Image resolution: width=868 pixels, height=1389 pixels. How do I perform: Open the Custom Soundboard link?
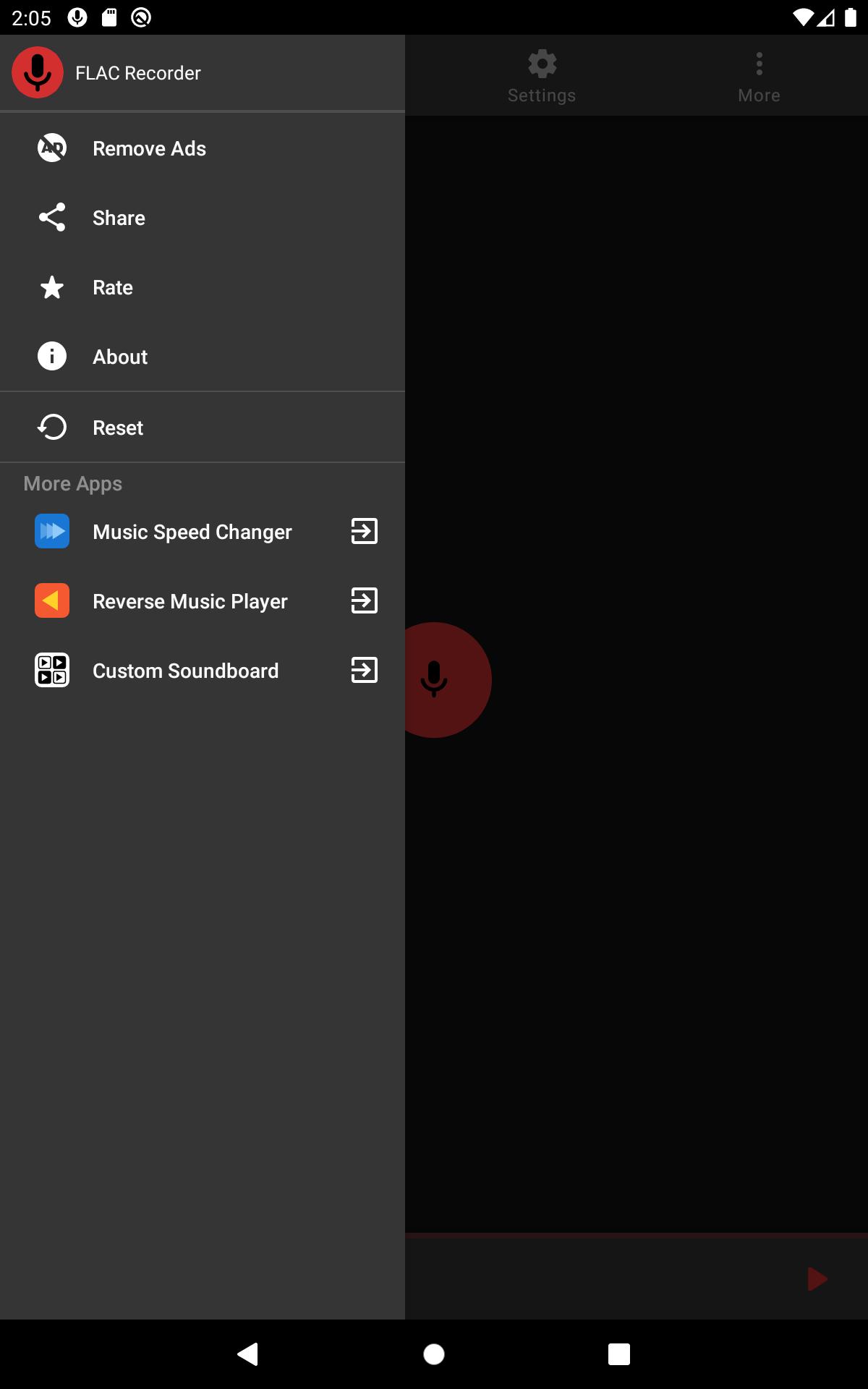click(x=203, y=671)
